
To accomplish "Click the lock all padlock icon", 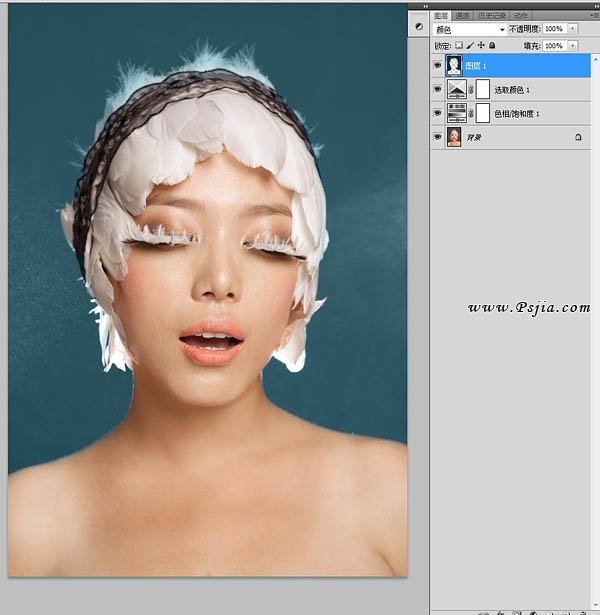I will 492,46.
